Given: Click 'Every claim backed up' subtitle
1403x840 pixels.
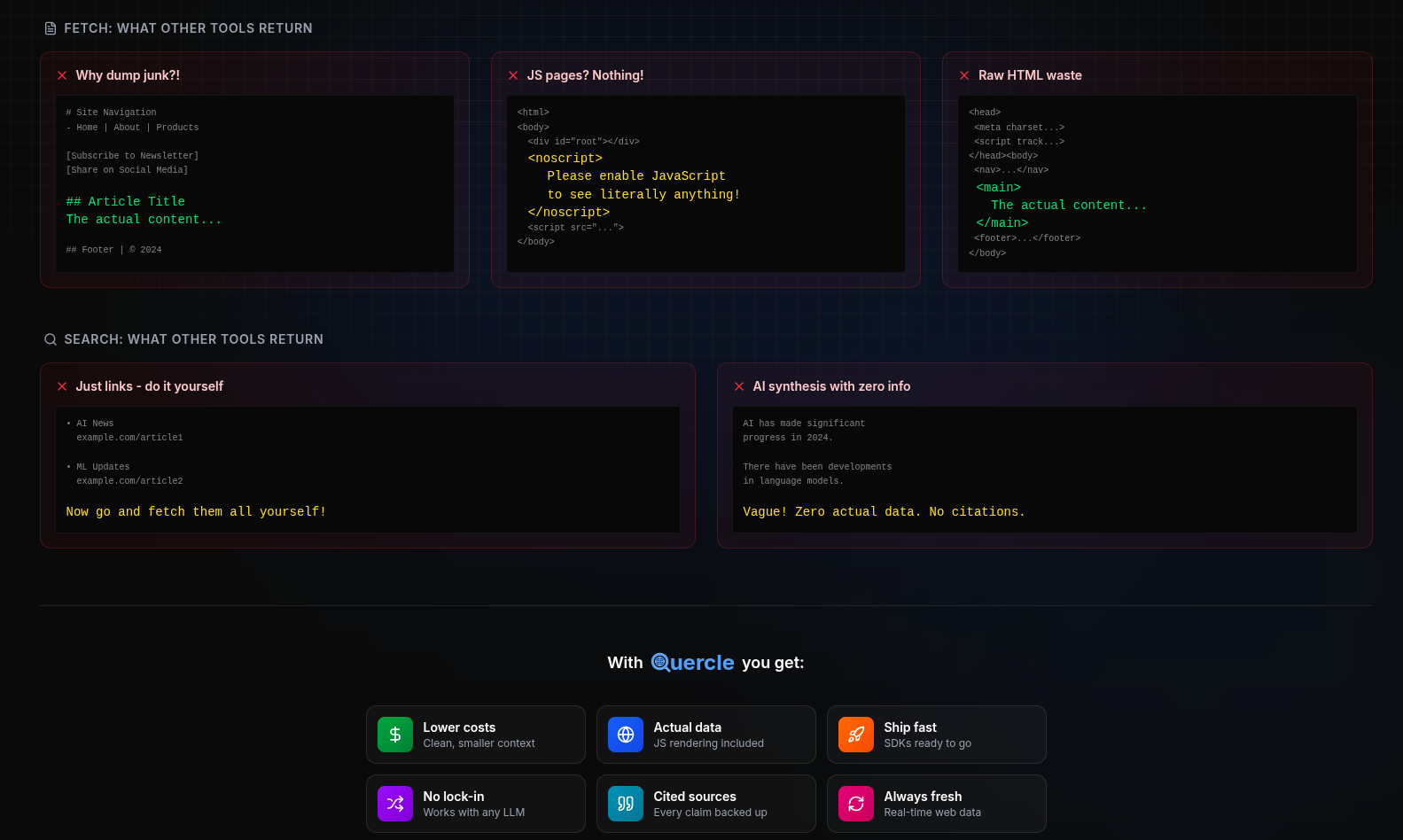Looking at the screenshot, I should tap(710, 813).
